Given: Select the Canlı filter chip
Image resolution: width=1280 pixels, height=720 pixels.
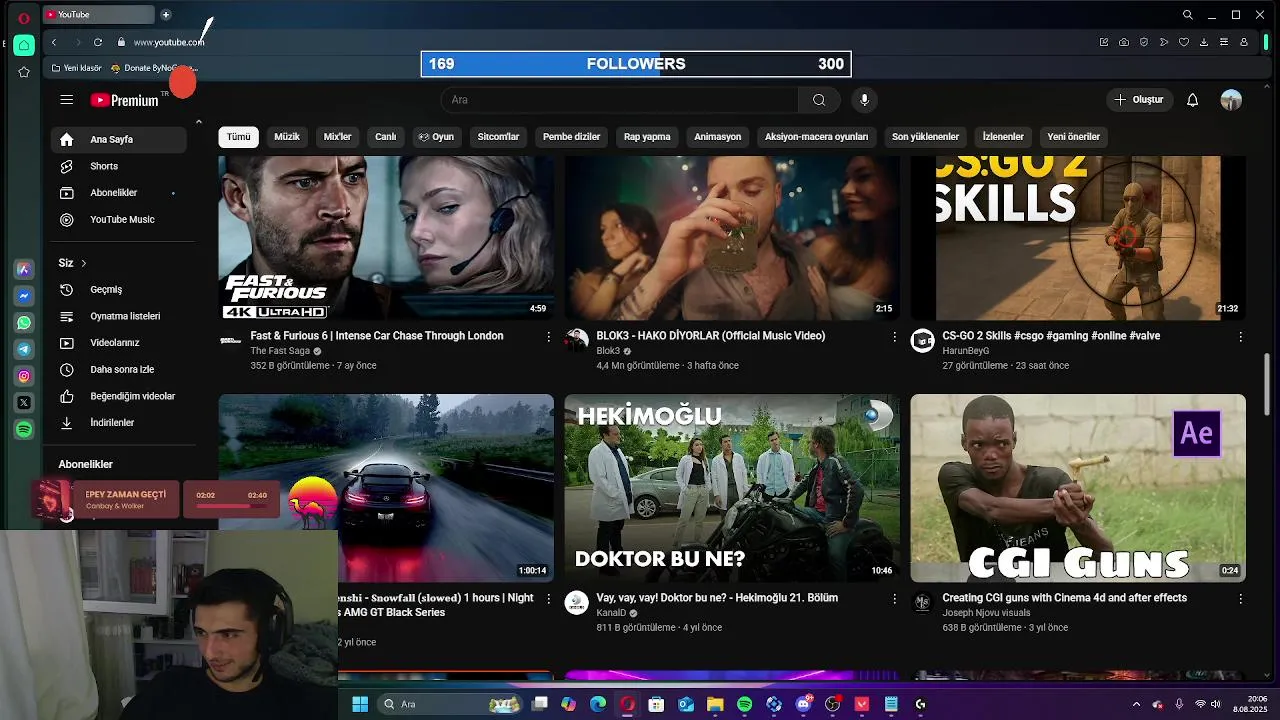Looking at the screenshot, I should [x=386, y=137].
